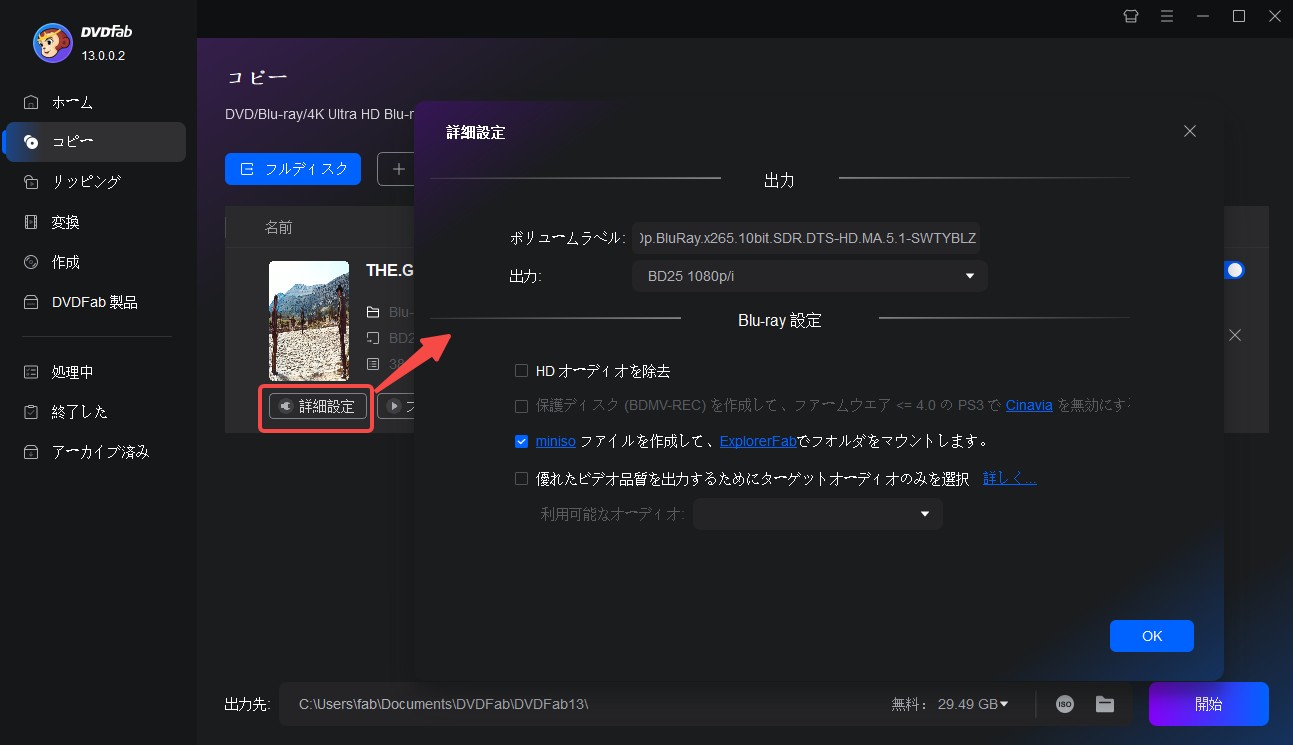1293x745 pixels.
Task: Click the plus add-source button
Action: tap(397, 169)
